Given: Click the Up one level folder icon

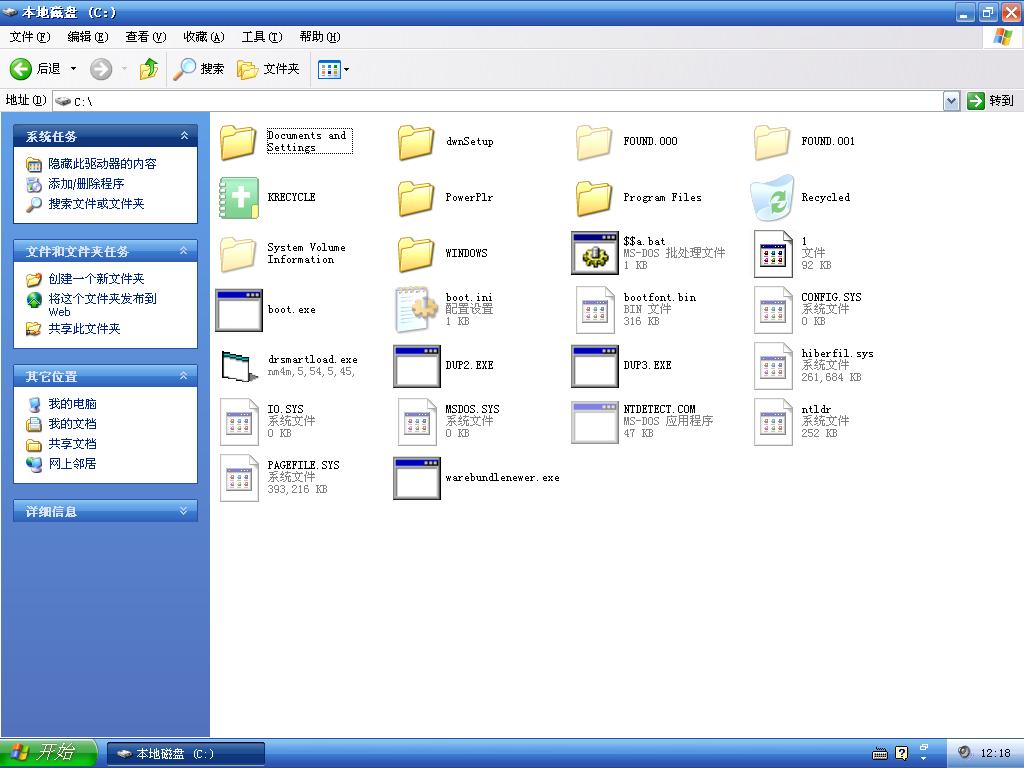Looking at the screenshot, I should tap(149, 69).
